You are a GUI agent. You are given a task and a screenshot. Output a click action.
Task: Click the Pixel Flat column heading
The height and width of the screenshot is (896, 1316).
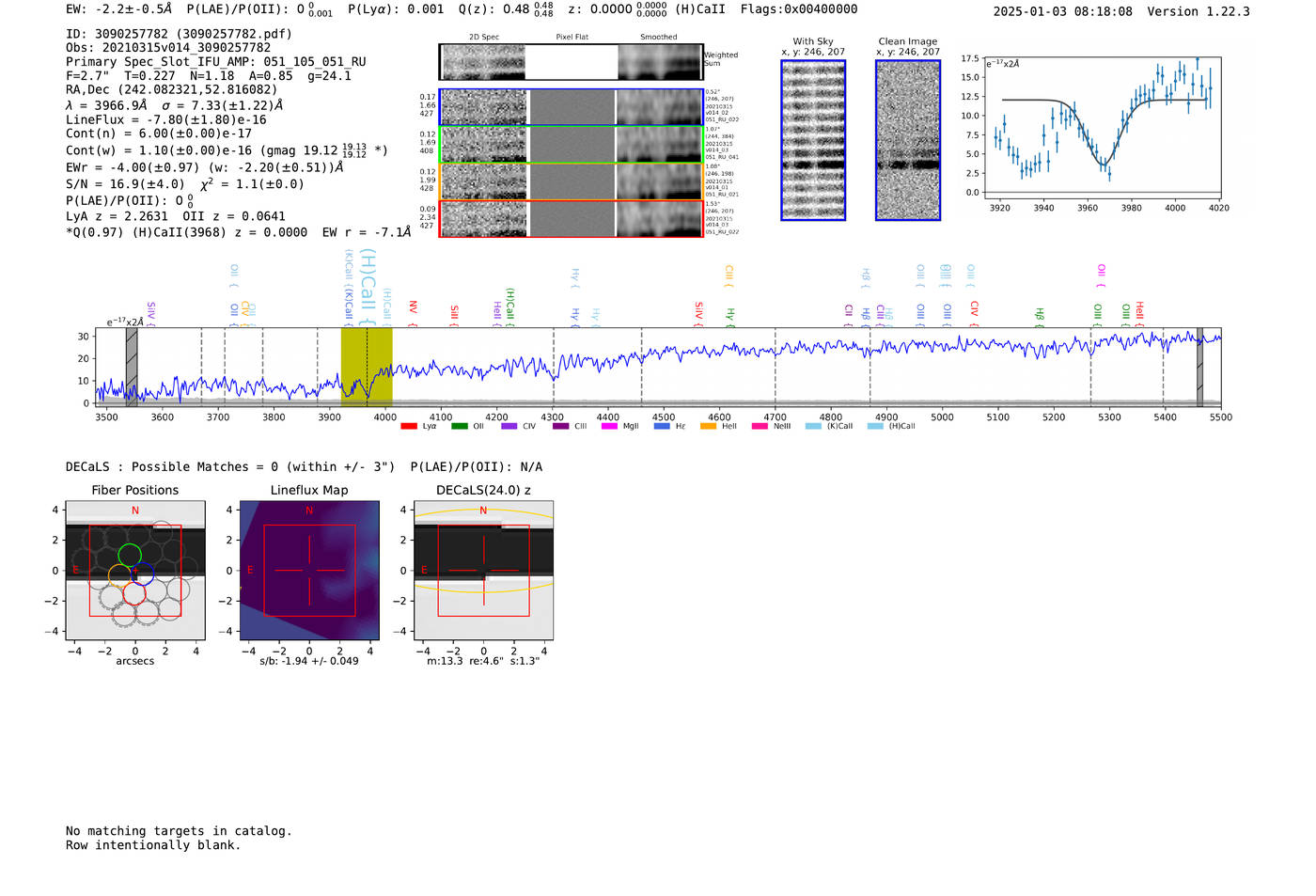(572, 38)
